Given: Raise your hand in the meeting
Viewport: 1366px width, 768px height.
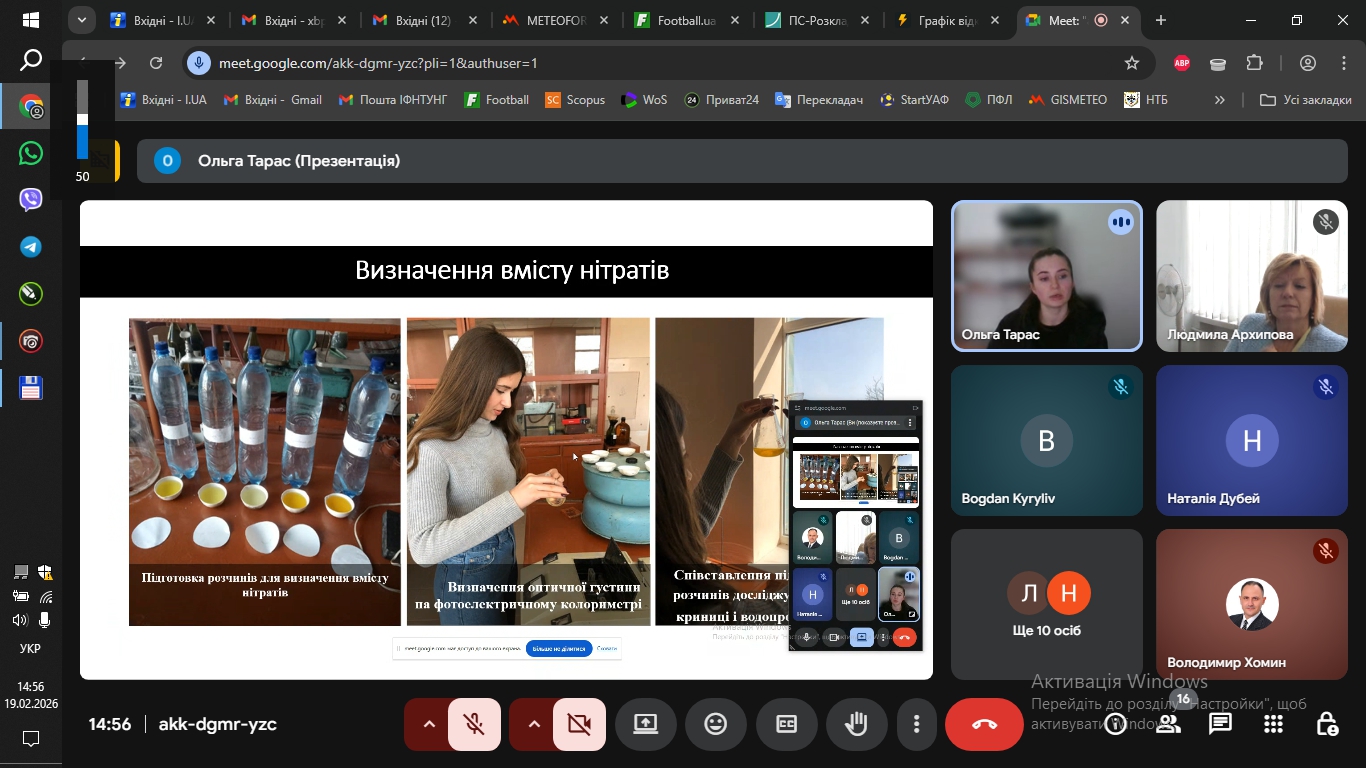Looking at the screenshot, I should [856, 723].
